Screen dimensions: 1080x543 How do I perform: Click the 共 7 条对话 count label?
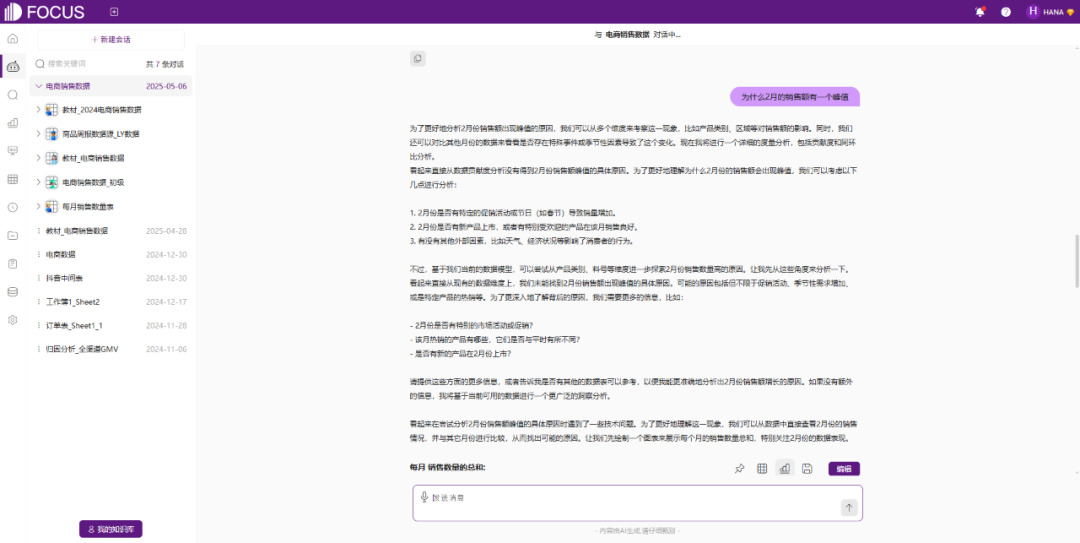[x=165, y=64]
